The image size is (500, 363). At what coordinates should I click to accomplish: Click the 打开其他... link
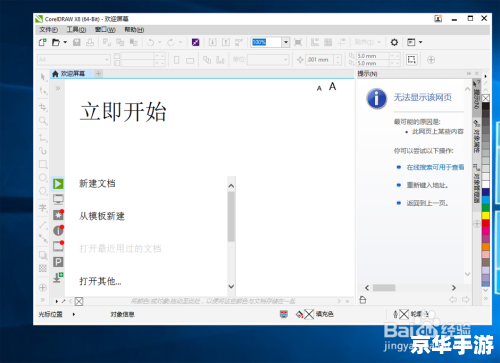100,281
